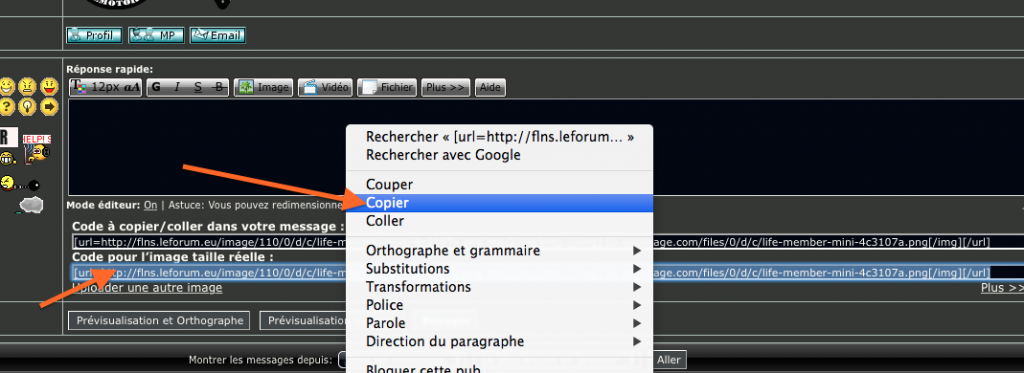Apply strikethrough B formatting
1024x373 pixels.
[x=219, y=87]
